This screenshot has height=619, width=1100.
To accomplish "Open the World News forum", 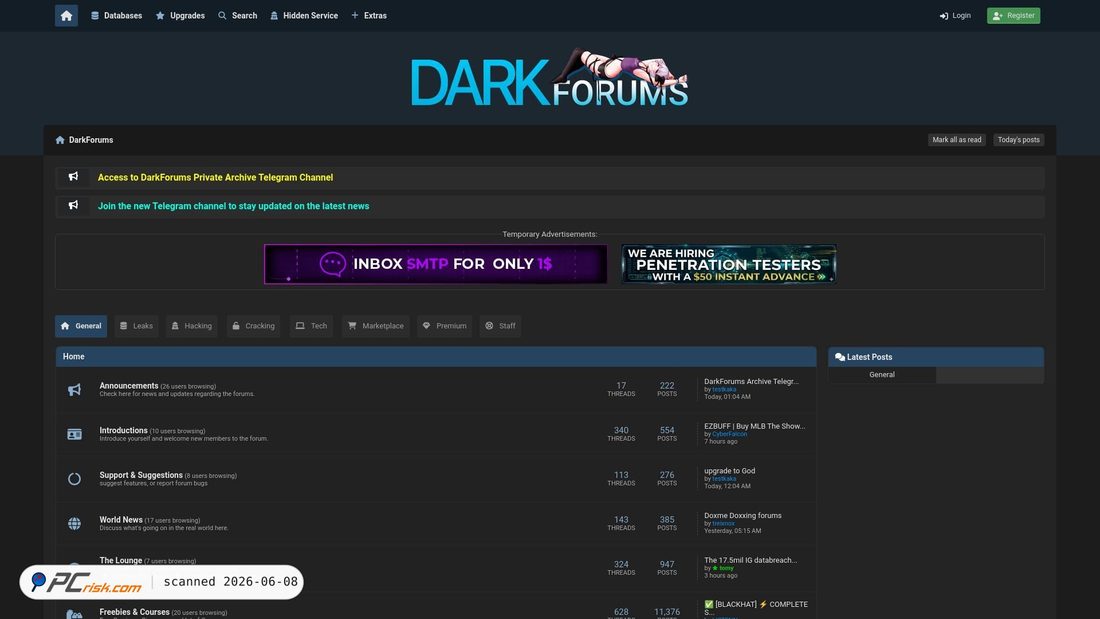I will coord(121,520).
